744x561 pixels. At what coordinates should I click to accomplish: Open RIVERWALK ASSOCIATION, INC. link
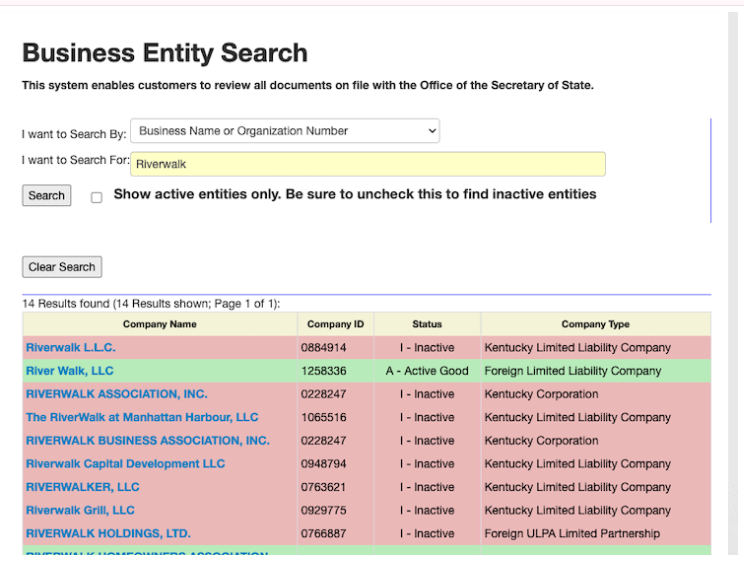coord(117,394)
